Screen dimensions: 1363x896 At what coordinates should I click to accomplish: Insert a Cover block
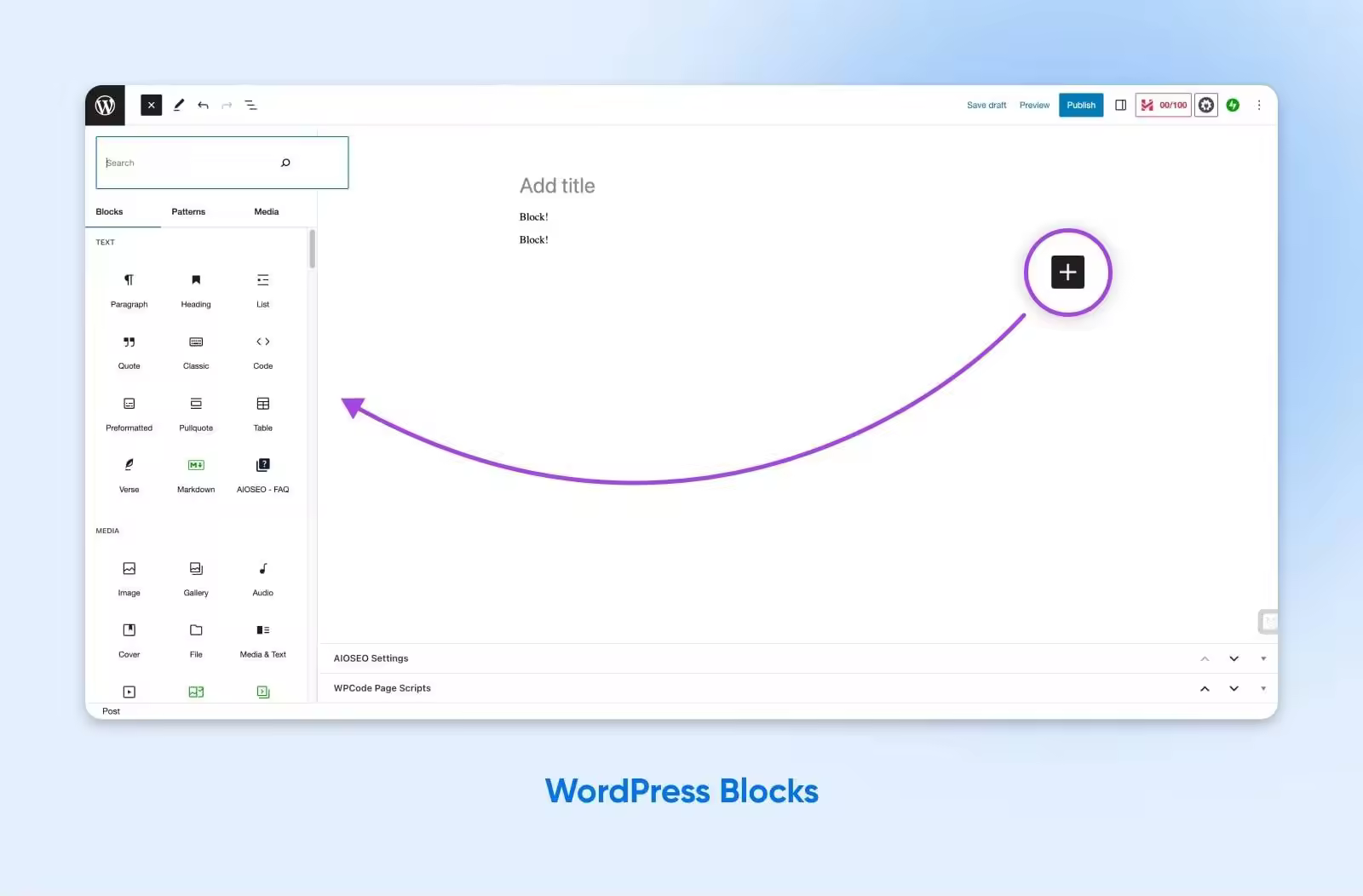click(129, 640)
